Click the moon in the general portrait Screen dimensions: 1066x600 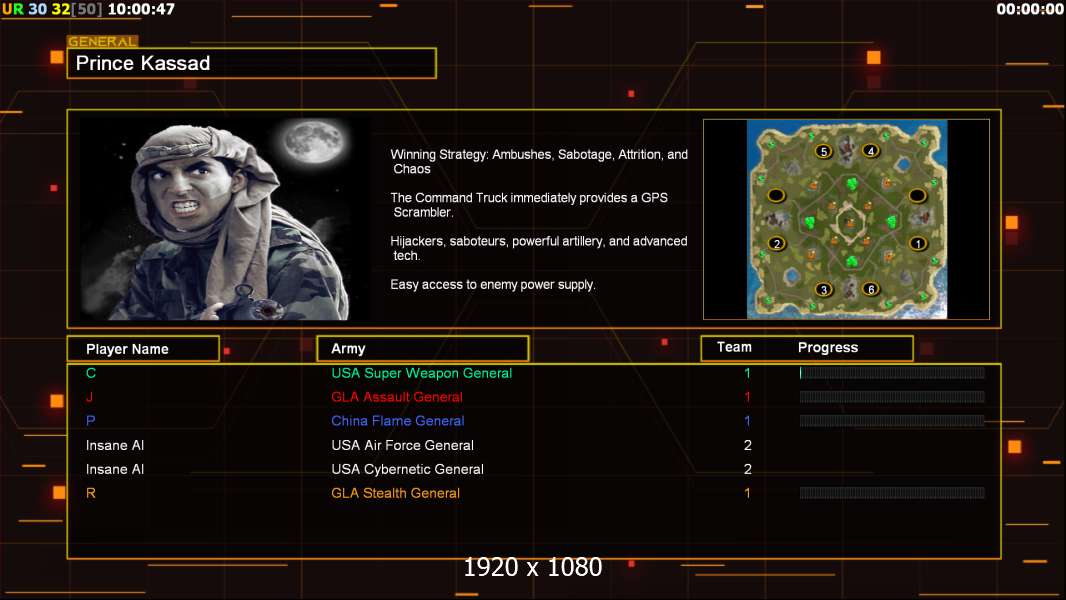click(313, 143)
